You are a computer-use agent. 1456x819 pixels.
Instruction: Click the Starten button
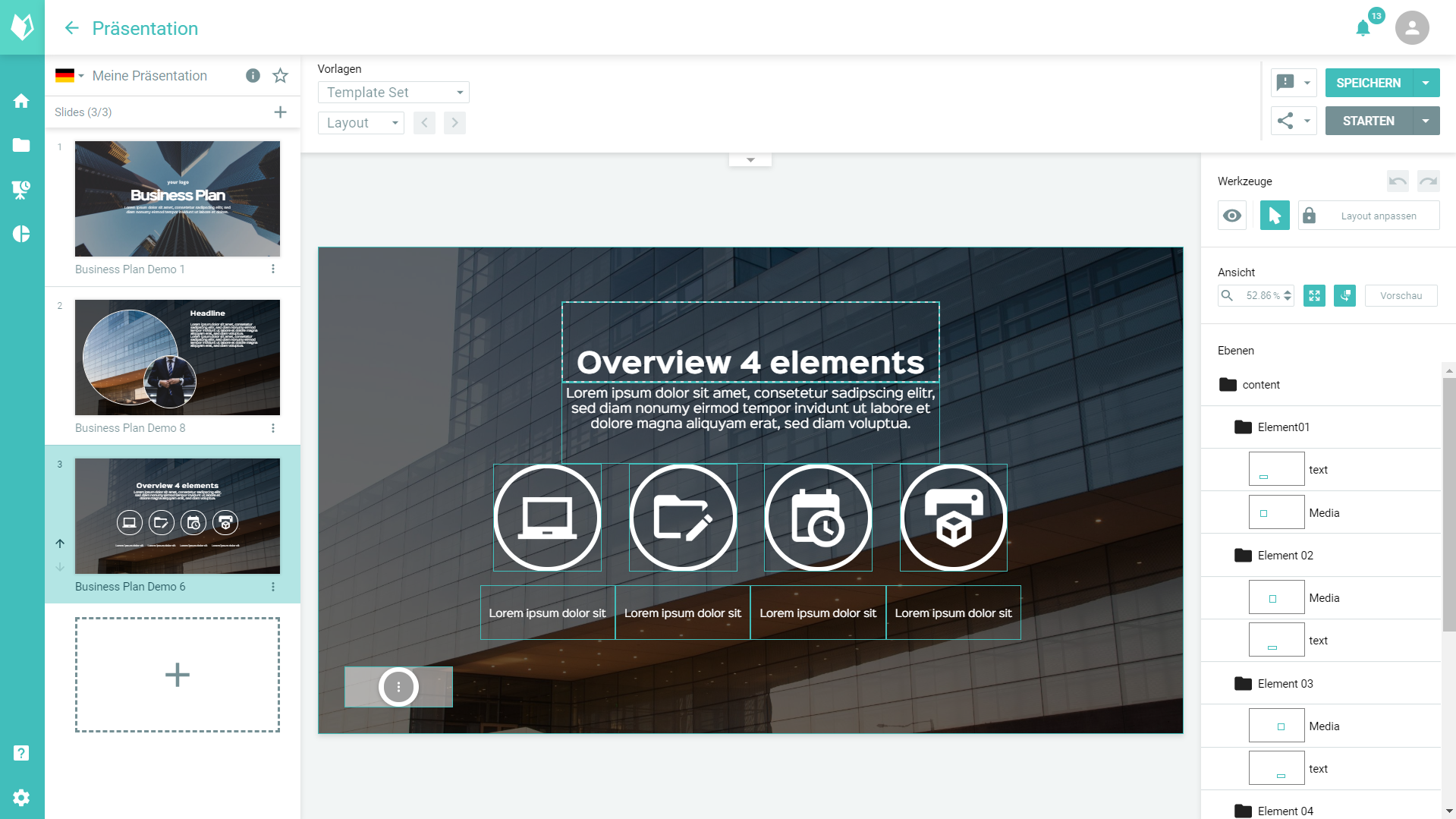(1368, 121)
